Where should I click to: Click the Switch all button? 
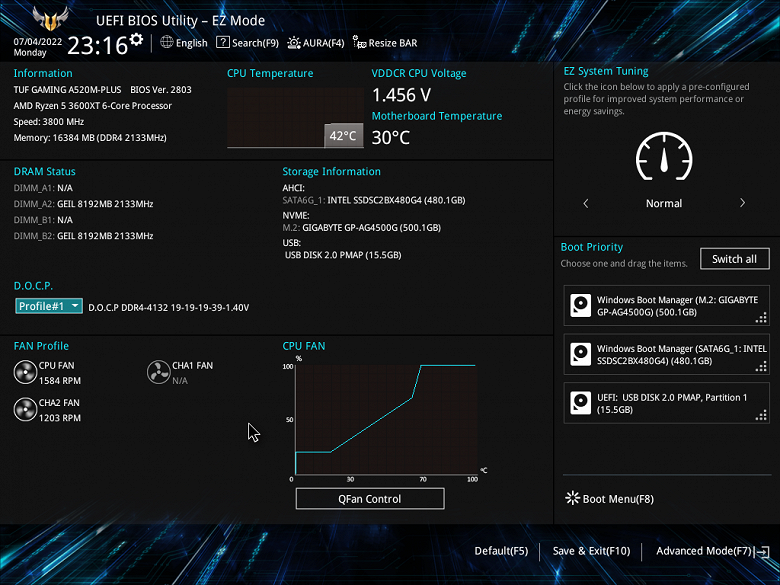coord(734,259)
